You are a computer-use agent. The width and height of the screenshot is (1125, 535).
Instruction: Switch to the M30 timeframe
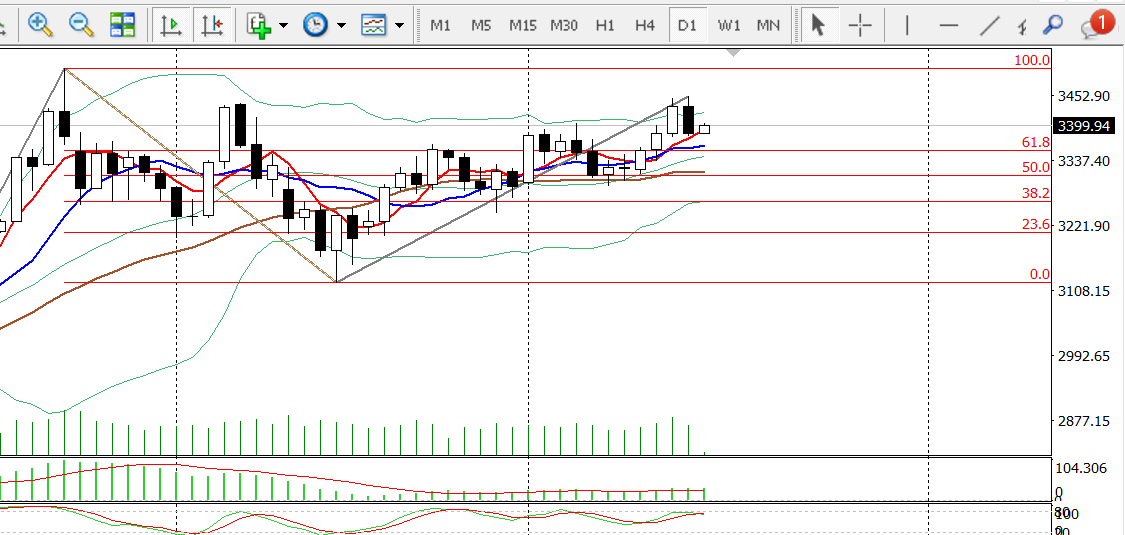[564, 26]
